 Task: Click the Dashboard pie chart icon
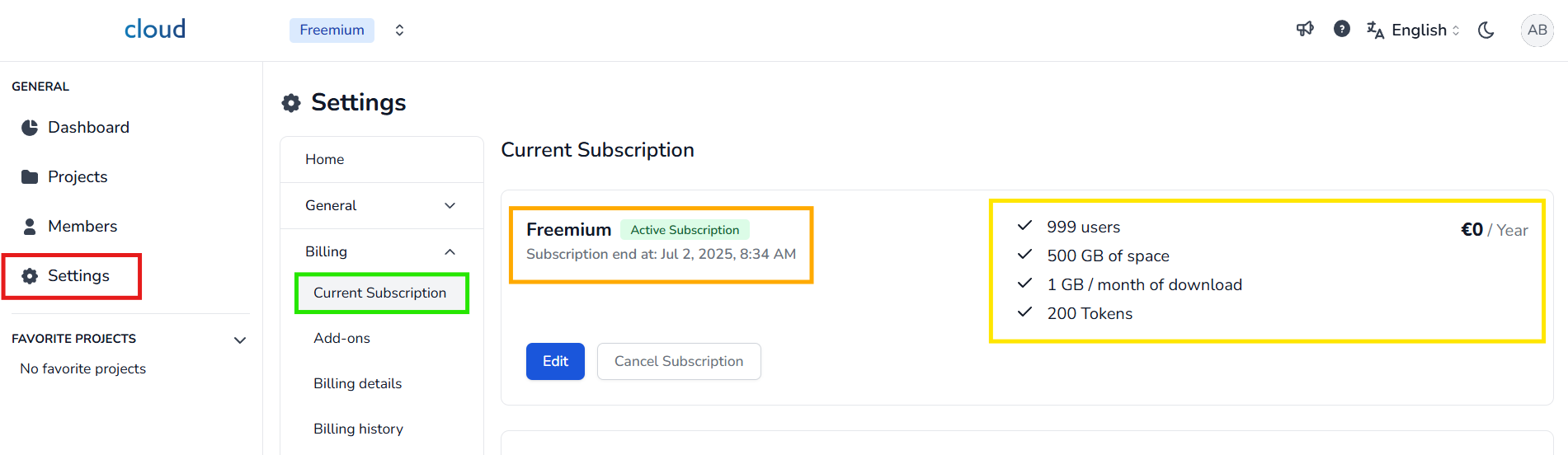pyautogui.click(x=30, y=128)
